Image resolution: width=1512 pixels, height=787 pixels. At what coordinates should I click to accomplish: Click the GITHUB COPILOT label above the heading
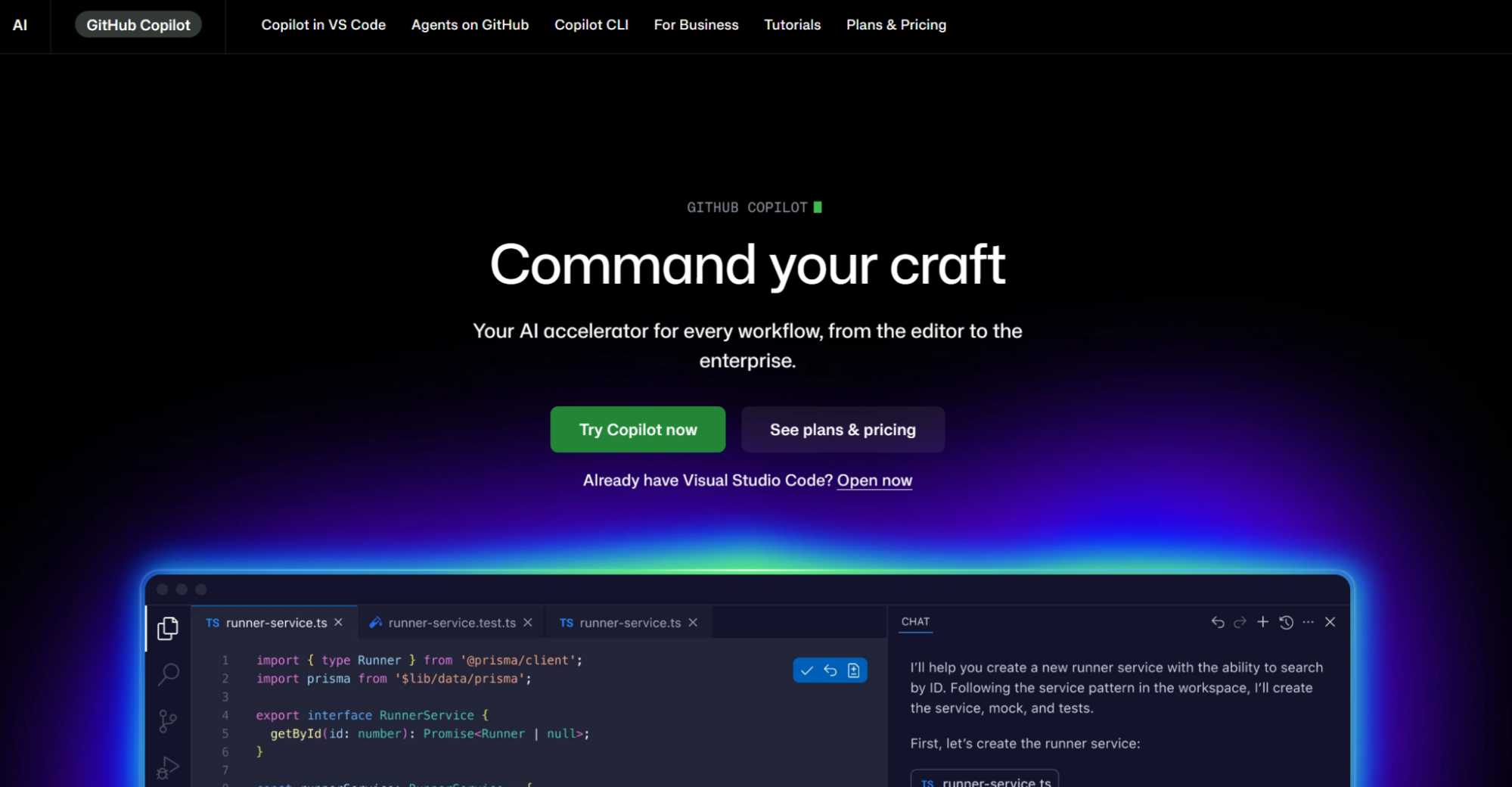[747, 207]
